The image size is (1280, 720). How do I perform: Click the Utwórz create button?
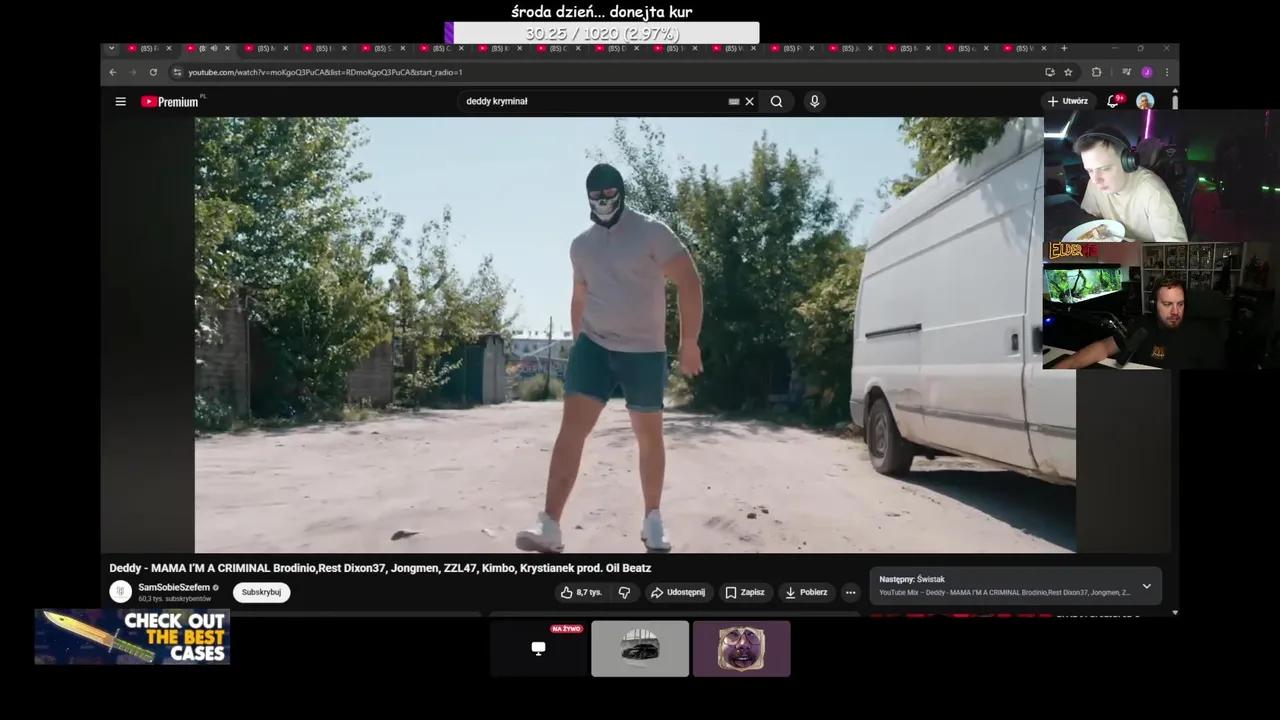pos(1068,101)
